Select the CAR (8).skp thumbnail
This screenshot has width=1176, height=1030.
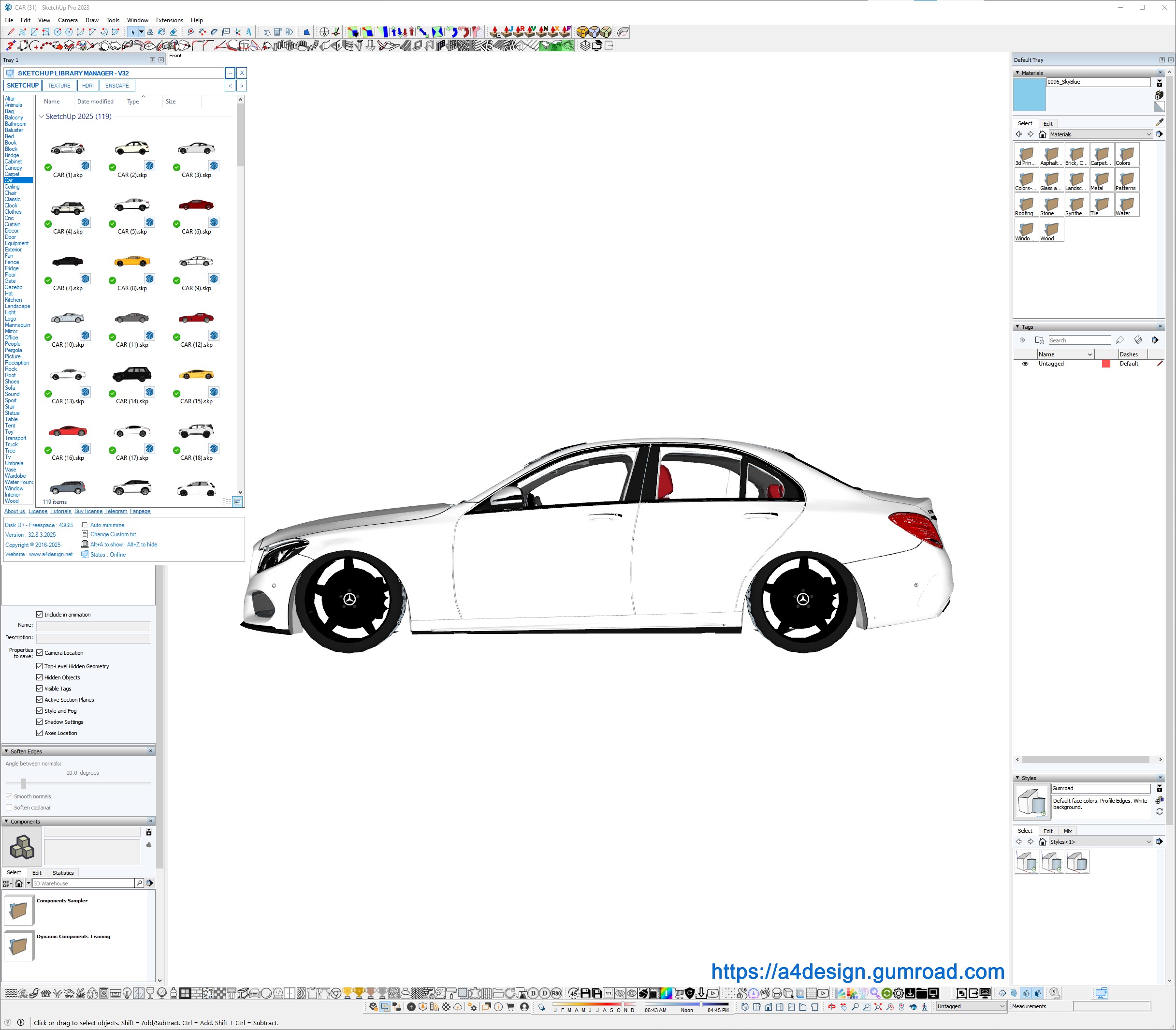click(x=132, y=262)
